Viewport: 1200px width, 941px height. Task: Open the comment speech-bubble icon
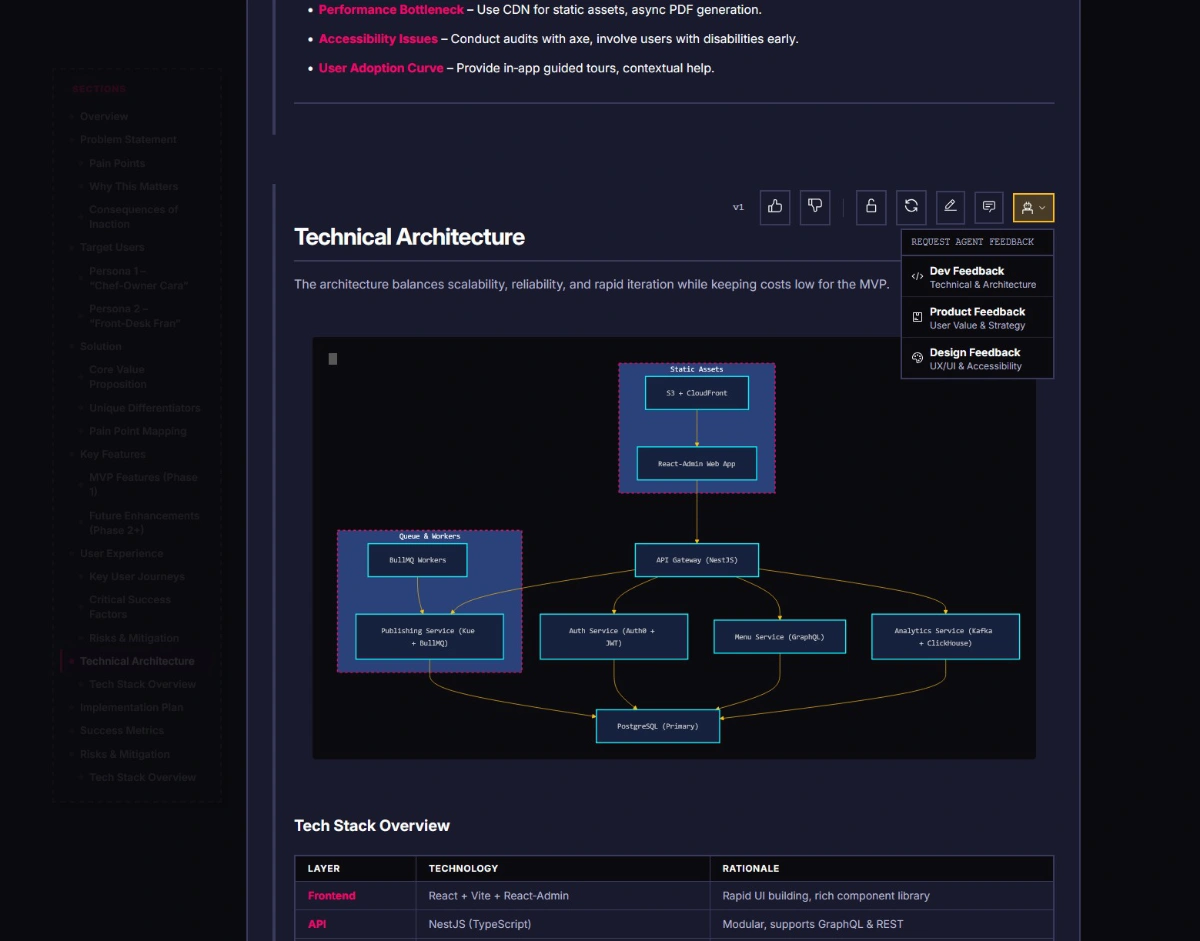(989, 207)
